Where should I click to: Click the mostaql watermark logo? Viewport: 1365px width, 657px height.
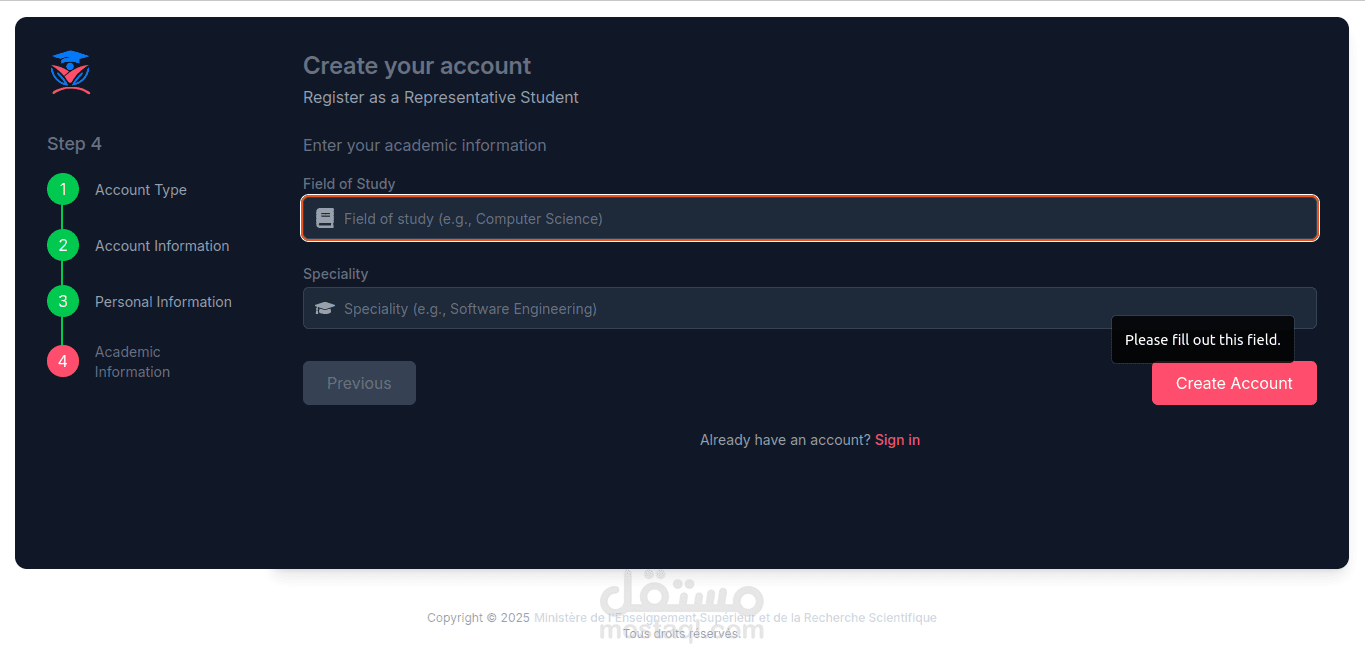(682, 604)
